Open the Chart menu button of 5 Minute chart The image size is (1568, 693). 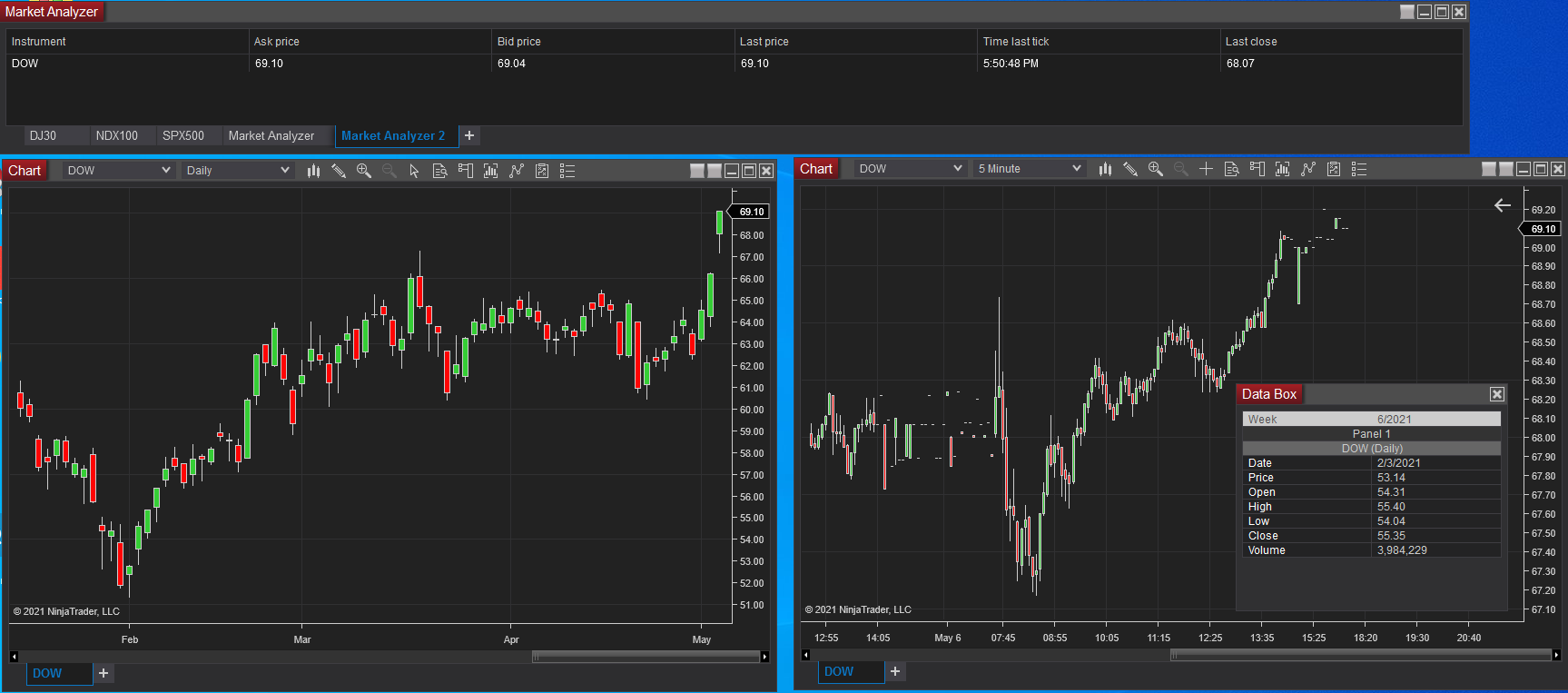(816, 169)
